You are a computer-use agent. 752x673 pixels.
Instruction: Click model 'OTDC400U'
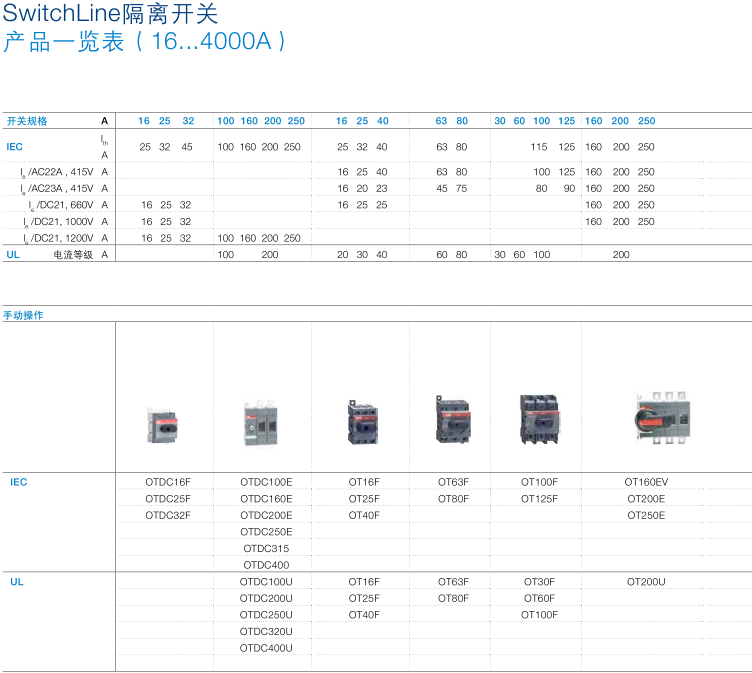point(266,648)
